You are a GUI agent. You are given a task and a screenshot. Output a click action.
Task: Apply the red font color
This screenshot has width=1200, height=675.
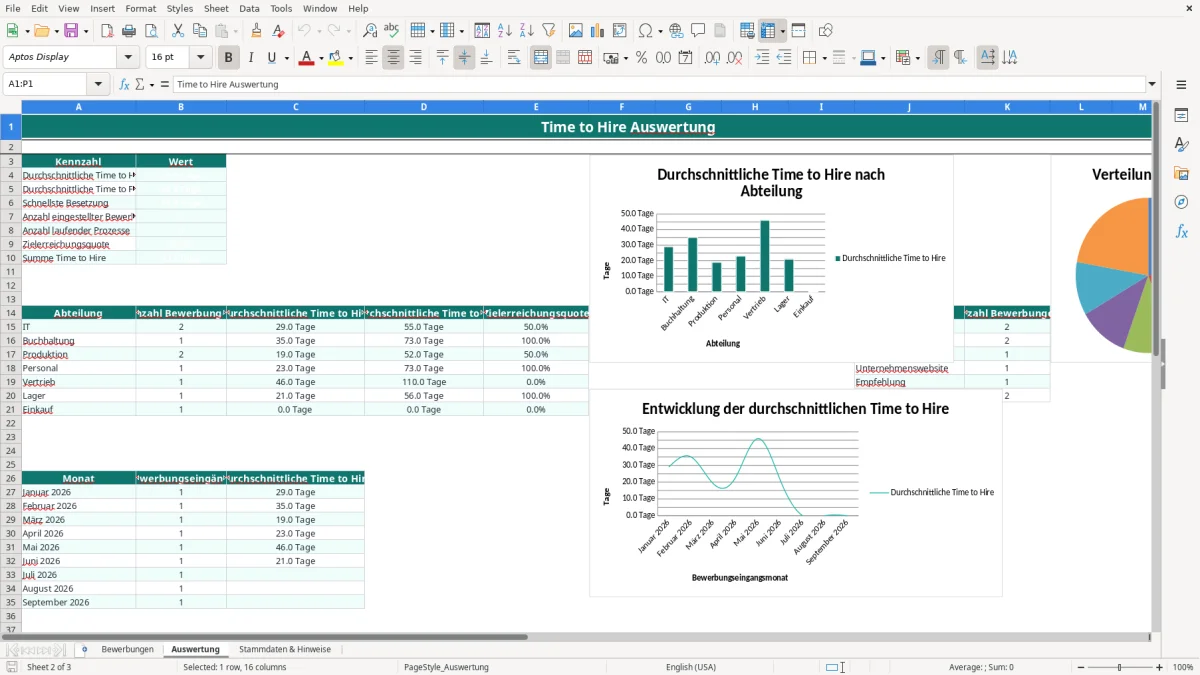click(306, 58)
